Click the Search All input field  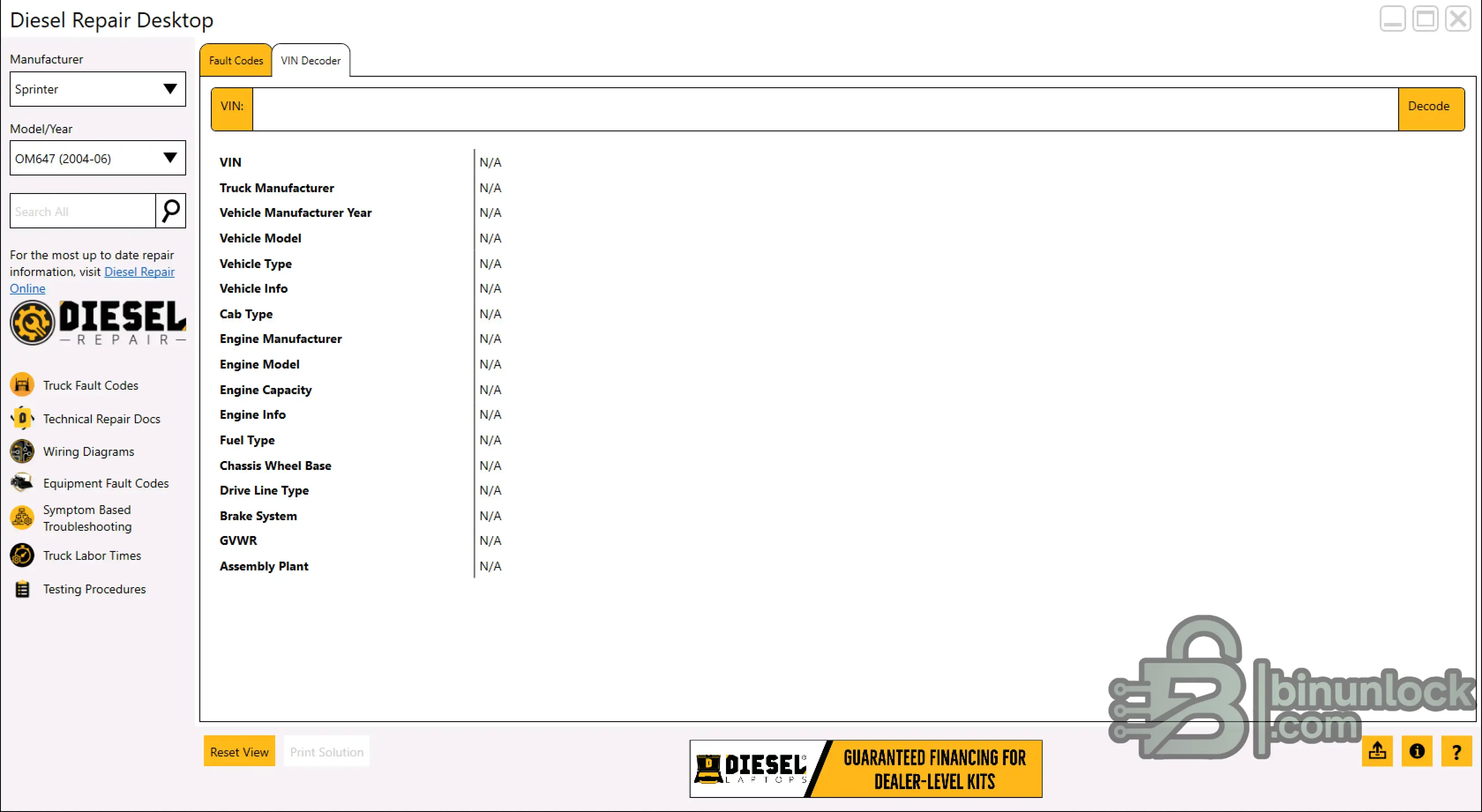83,211
